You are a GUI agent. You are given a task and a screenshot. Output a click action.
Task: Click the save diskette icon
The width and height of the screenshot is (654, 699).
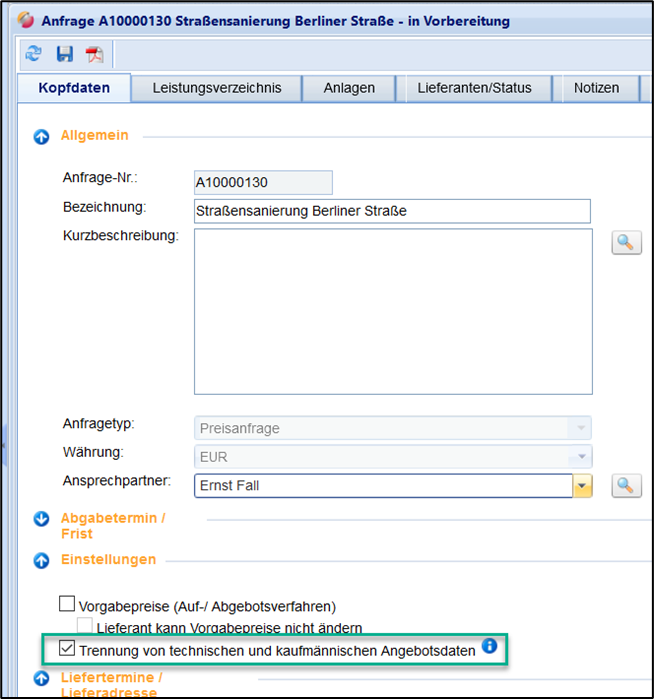coord(65,54)
